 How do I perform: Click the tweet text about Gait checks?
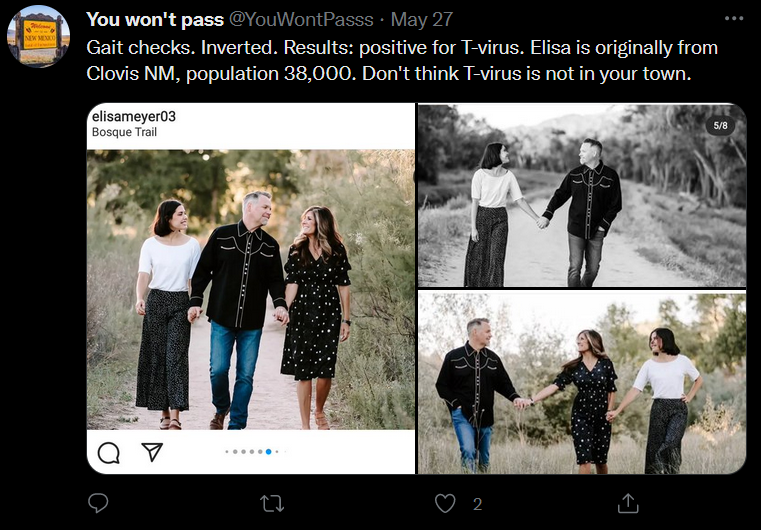tap(402, 61)
